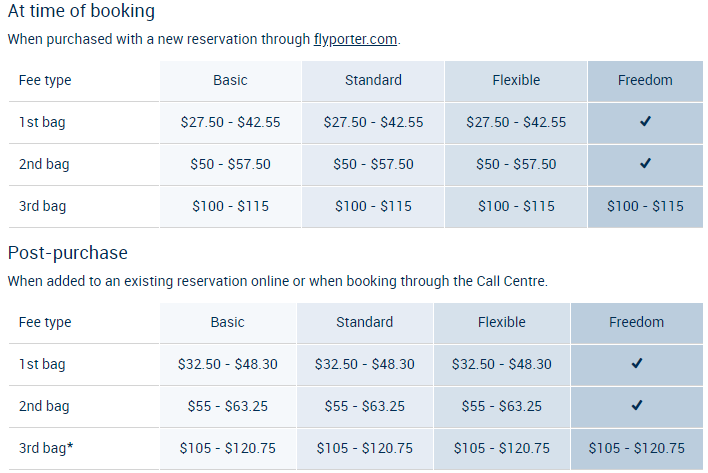The image size is (708, 473).
Task: Click Freedom 3rd bag price $100 - $115
Action: pyautogui.click(x=645, y=206)
